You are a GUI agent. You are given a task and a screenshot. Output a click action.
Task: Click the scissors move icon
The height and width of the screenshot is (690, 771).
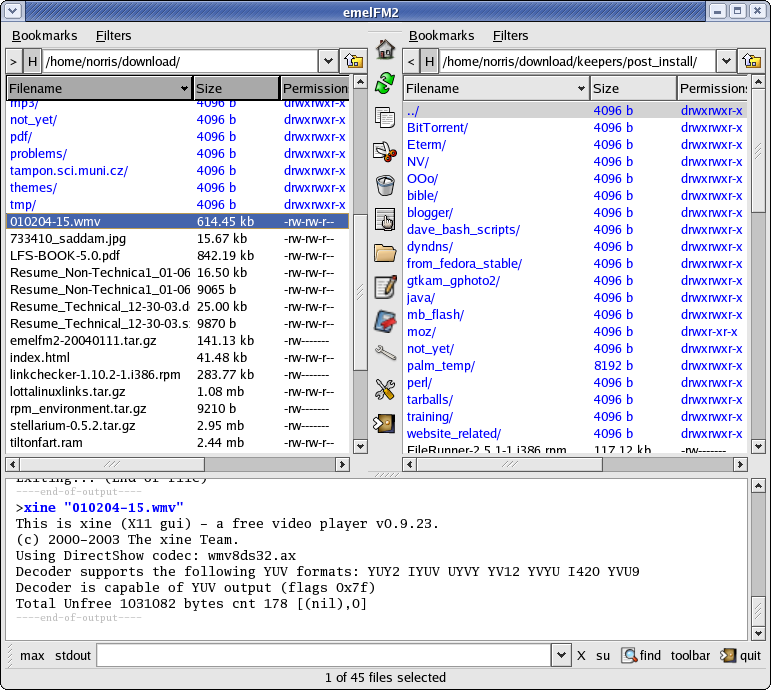coord(385,151)
